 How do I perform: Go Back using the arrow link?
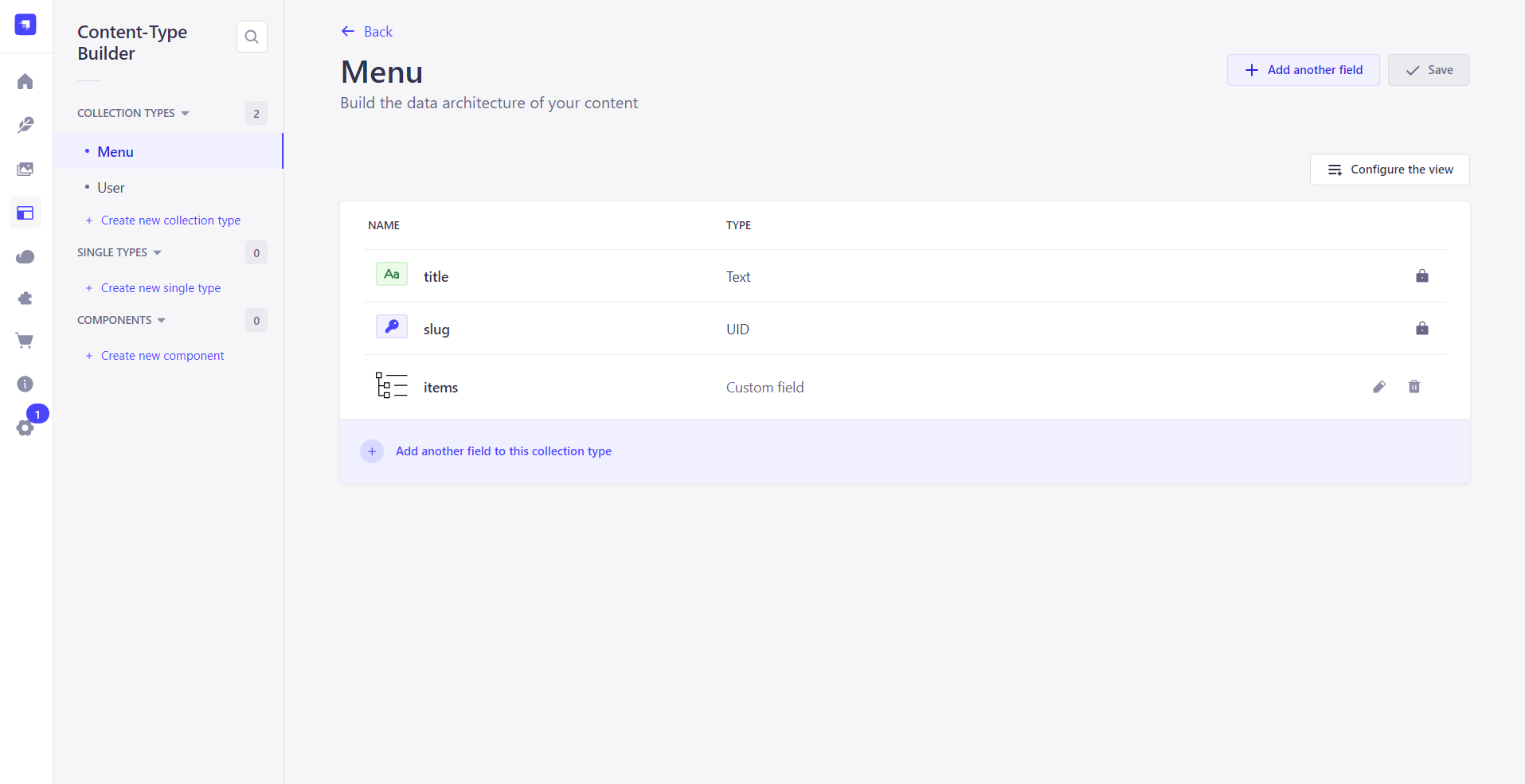[x=367, y=32]
